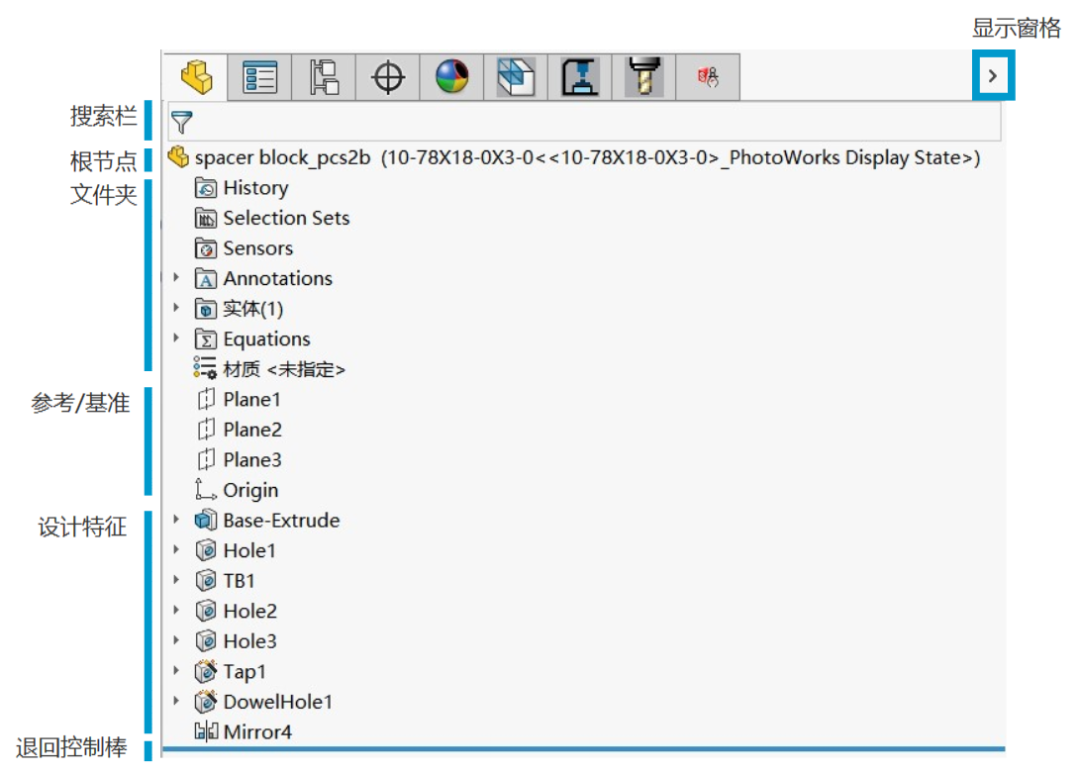This screenshot has width=1080, height=773.
Task: Open the DimXpertManager crosshair tab
Action: click(x=388, y=77)
